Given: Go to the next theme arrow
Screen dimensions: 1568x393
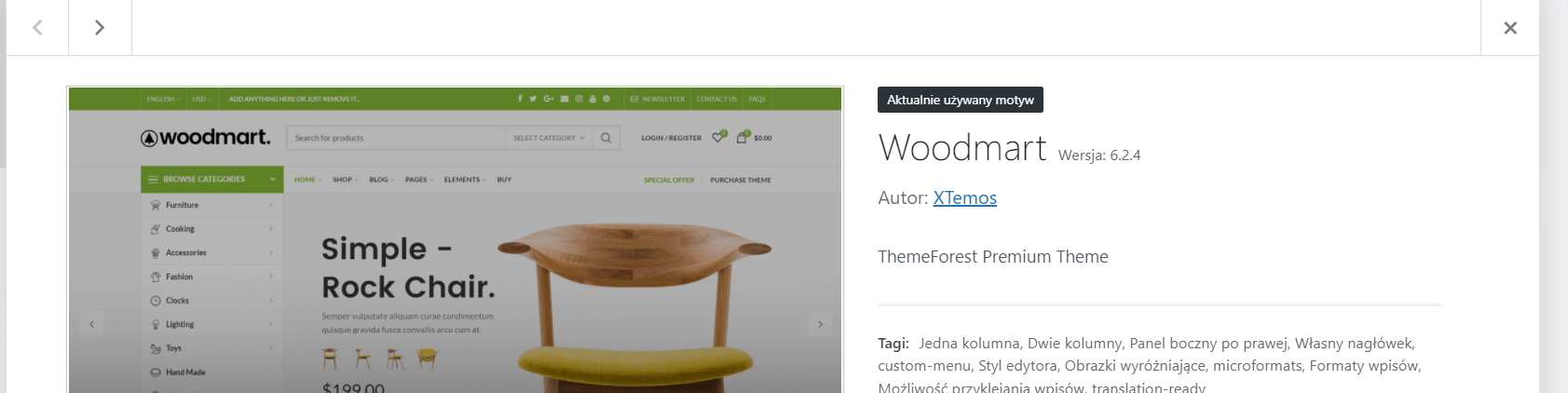Looking at the screenshot, I should (100, 28).
